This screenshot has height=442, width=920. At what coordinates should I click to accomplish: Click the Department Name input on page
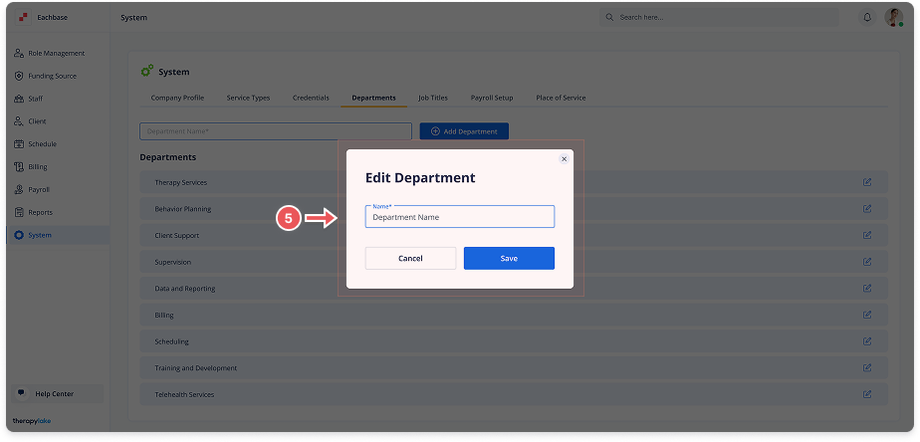click(x=275, y=131)
